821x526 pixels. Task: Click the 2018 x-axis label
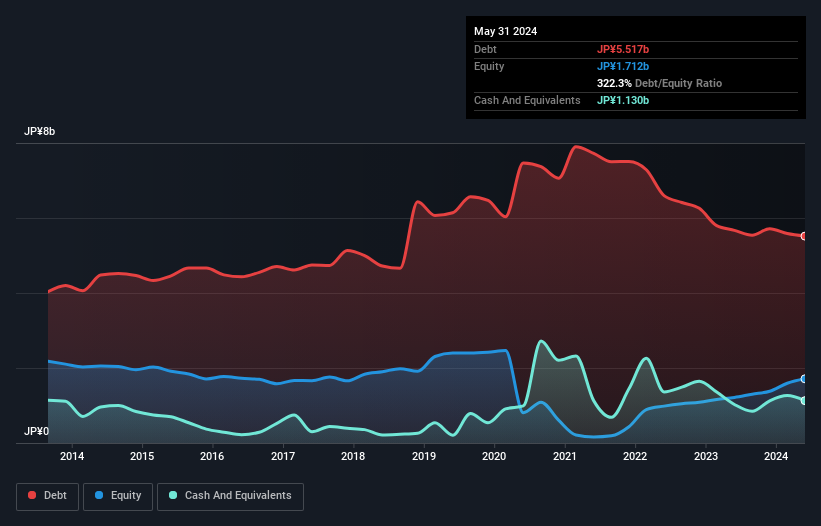tap(353, 456)
